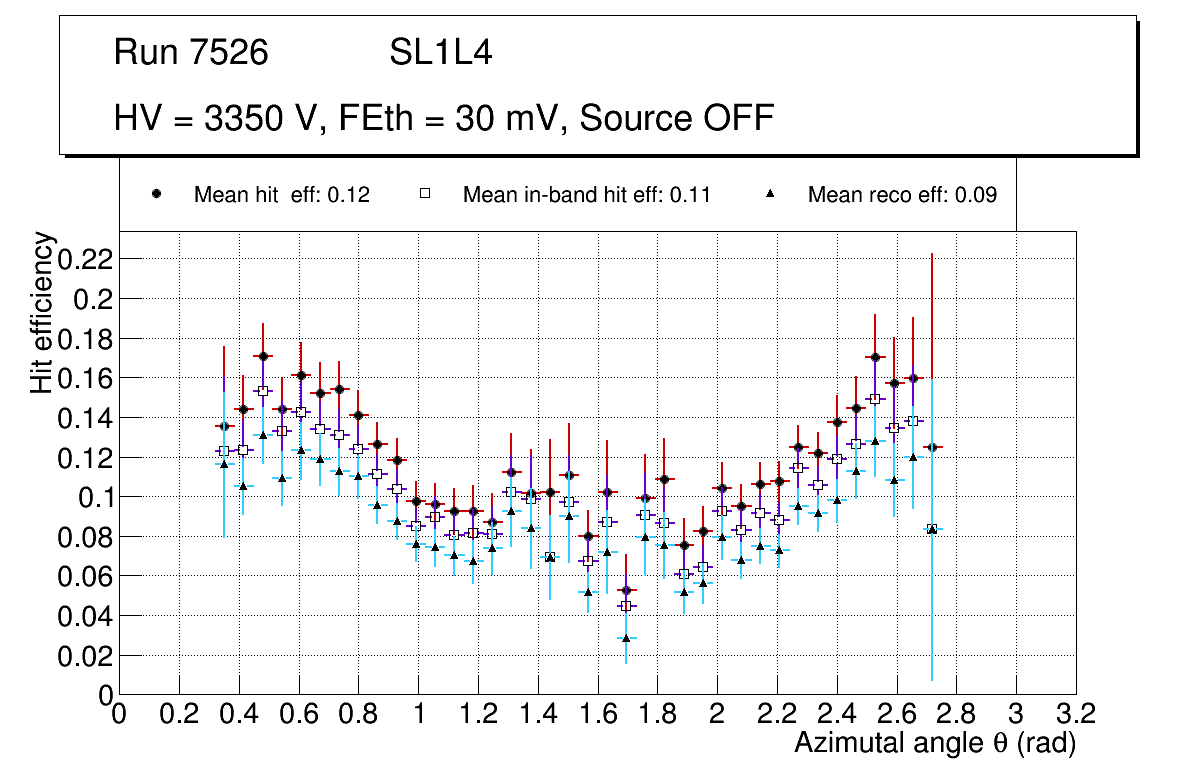Image resolution: width=1196 pixels, height=772 pixels.
Task: Click the 1.6 tick label on x-axis
Action: click(x=597, y=713)
